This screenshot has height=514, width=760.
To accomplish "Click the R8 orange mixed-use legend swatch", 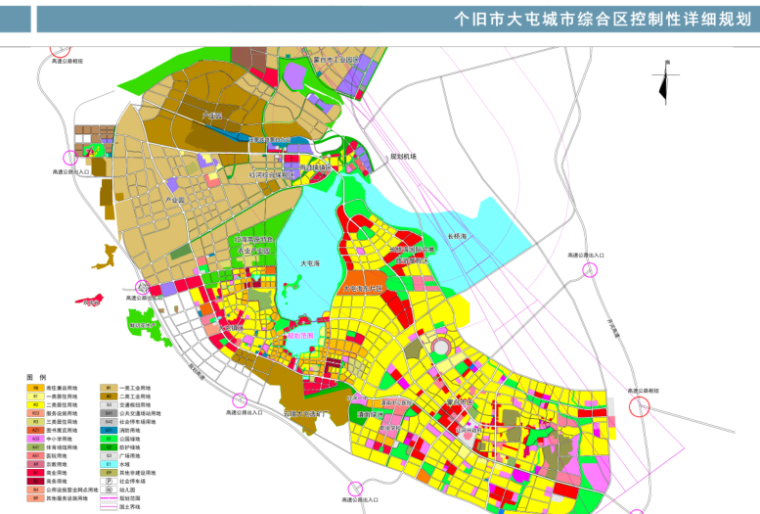I will pos(34,386).
